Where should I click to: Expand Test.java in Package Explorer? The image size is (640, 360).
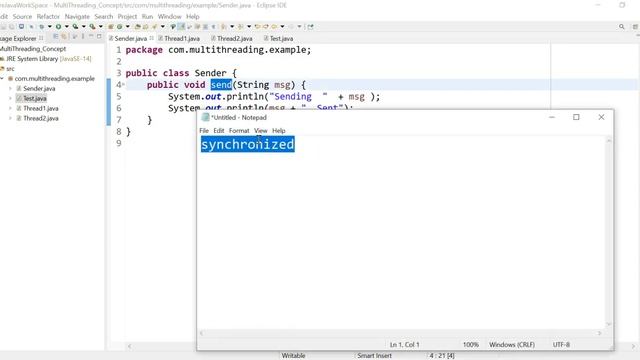click(10, 98)
